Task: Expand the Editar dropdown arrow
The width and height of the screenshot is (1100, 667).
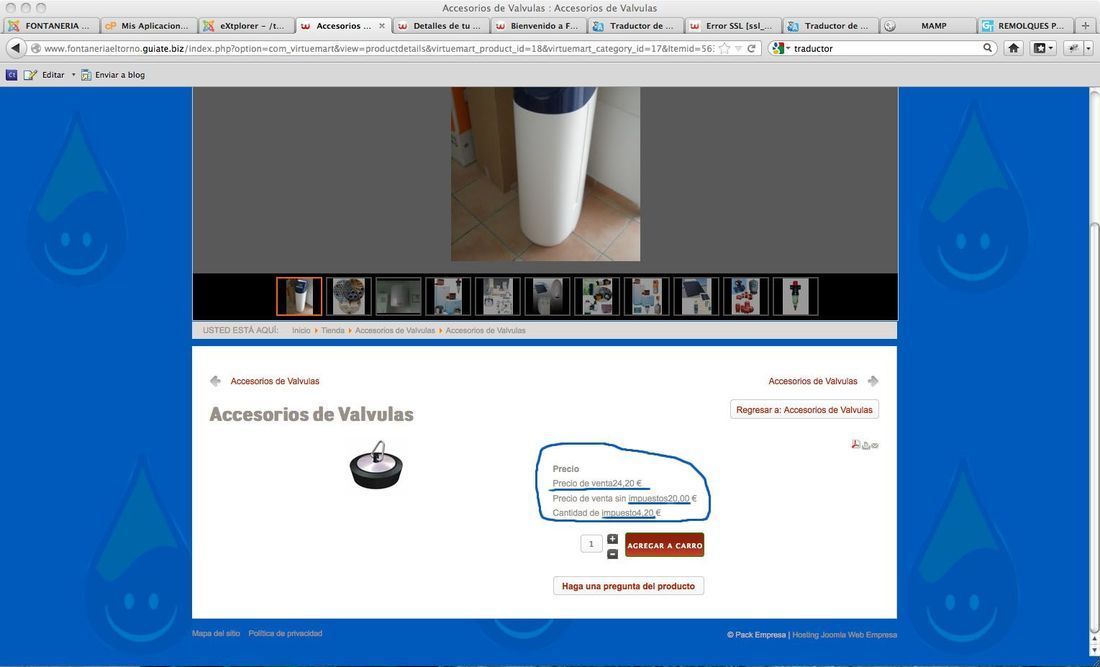Action: [73, 75]
